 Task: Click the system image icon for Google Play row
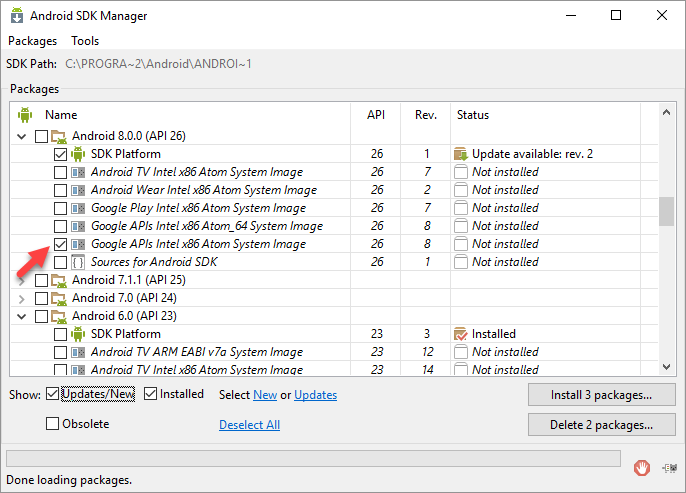[78, 208]
